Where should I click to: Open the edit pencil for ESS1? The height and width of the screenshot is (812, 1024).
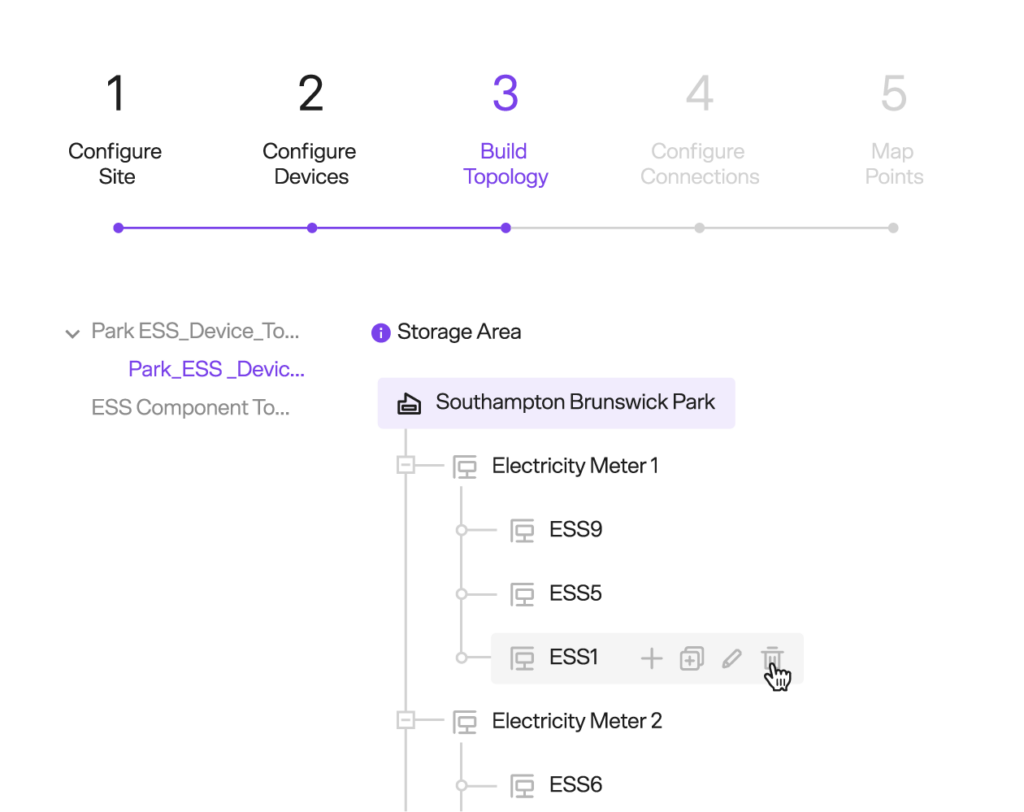[x=732, y=658]
